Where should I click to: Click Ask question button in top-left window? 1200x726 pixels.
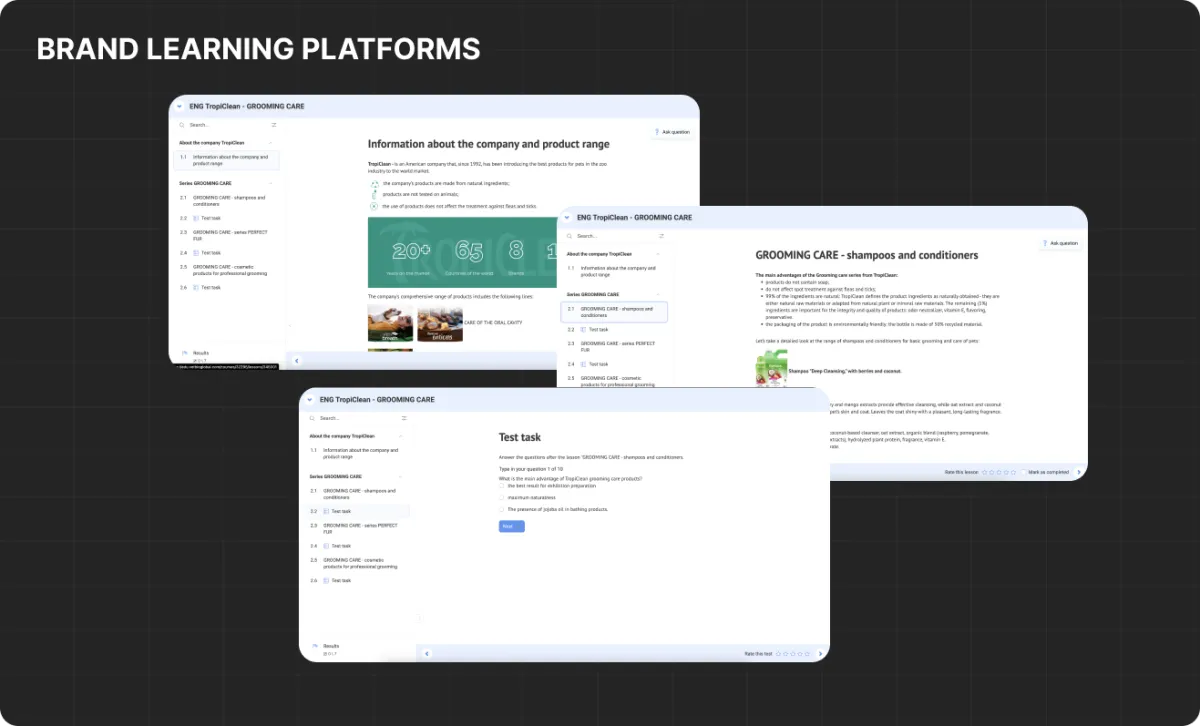click(672, 132)
